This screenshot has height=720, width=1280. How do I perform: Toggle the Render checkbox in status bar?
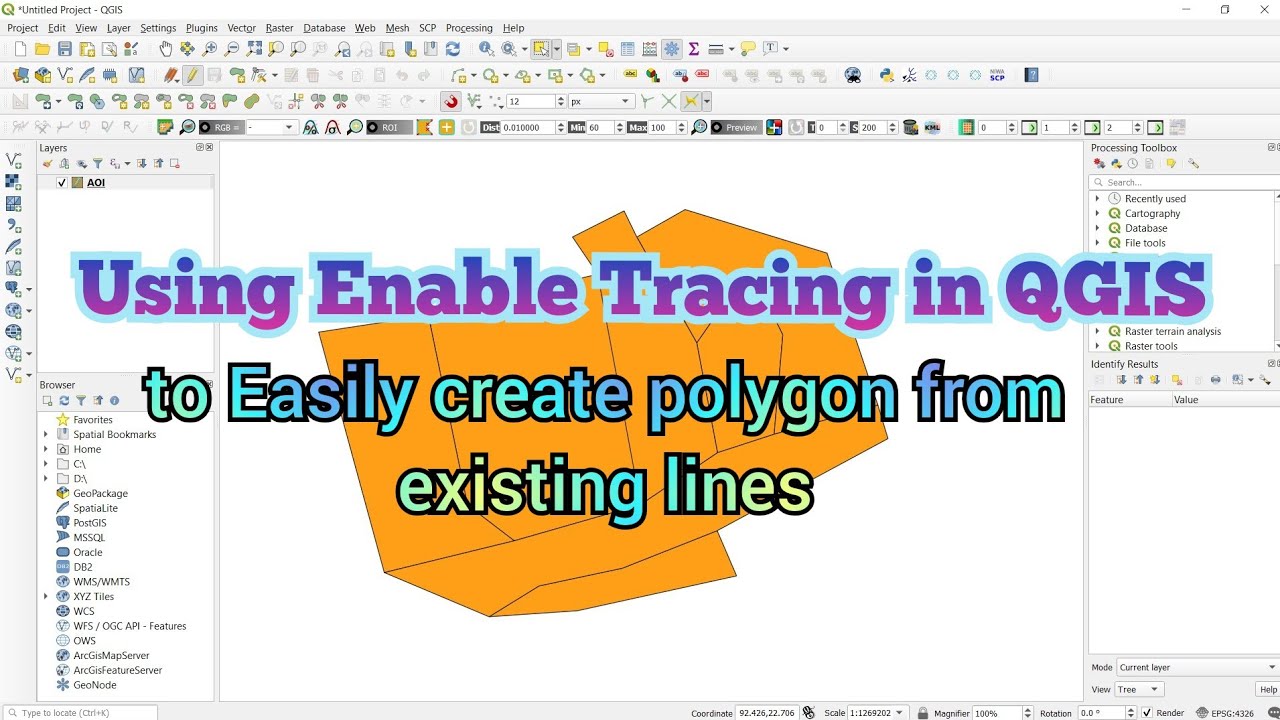[1146, 713]
